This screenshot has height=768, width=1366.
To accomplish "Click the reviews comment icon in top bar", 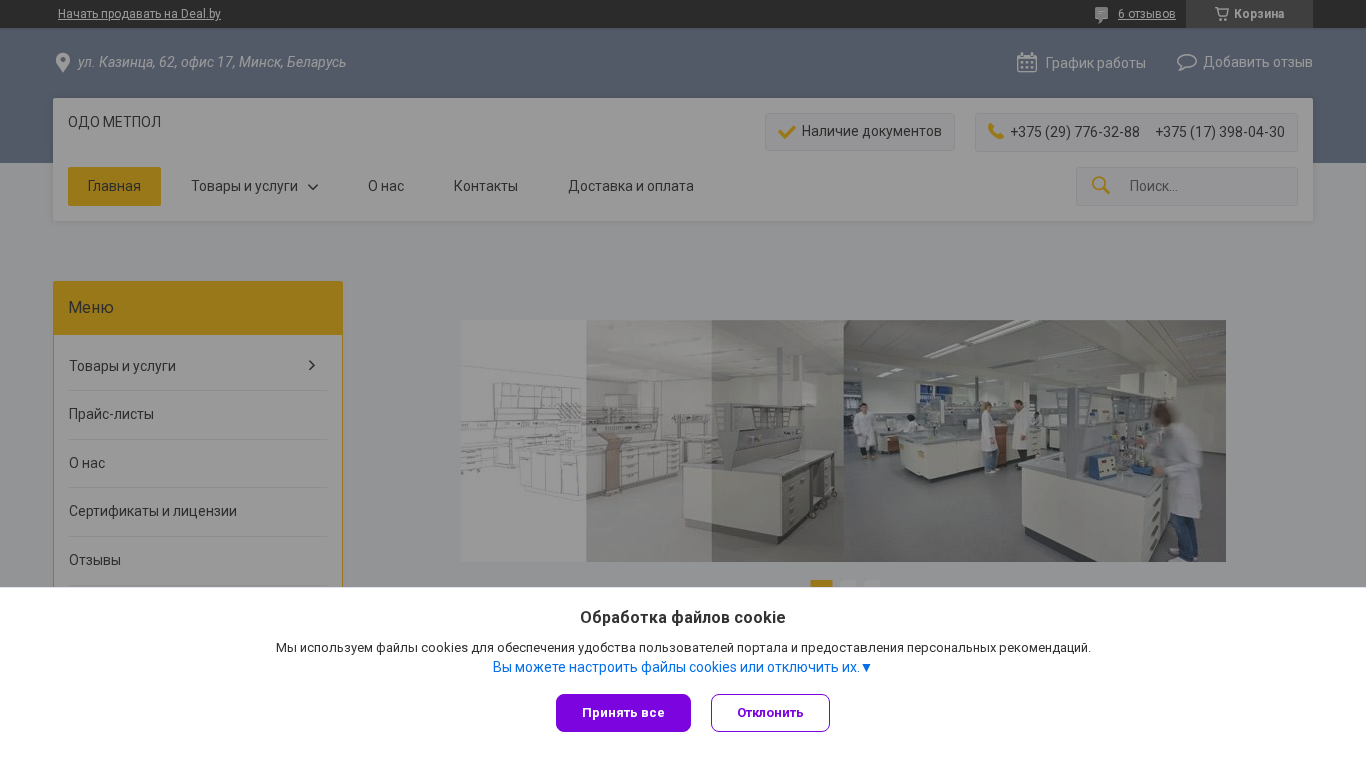I will [x=1101, y=15].
